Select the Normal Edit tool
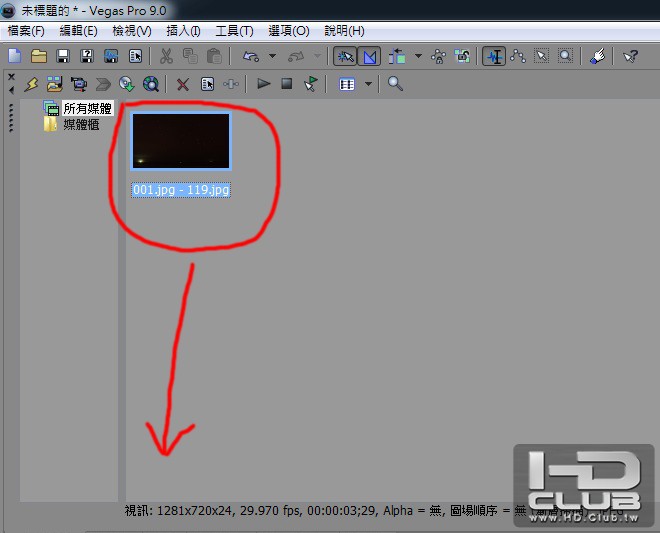Image resolution: width=660 pixels, height=533 pixels. click(x=494, y=56)
